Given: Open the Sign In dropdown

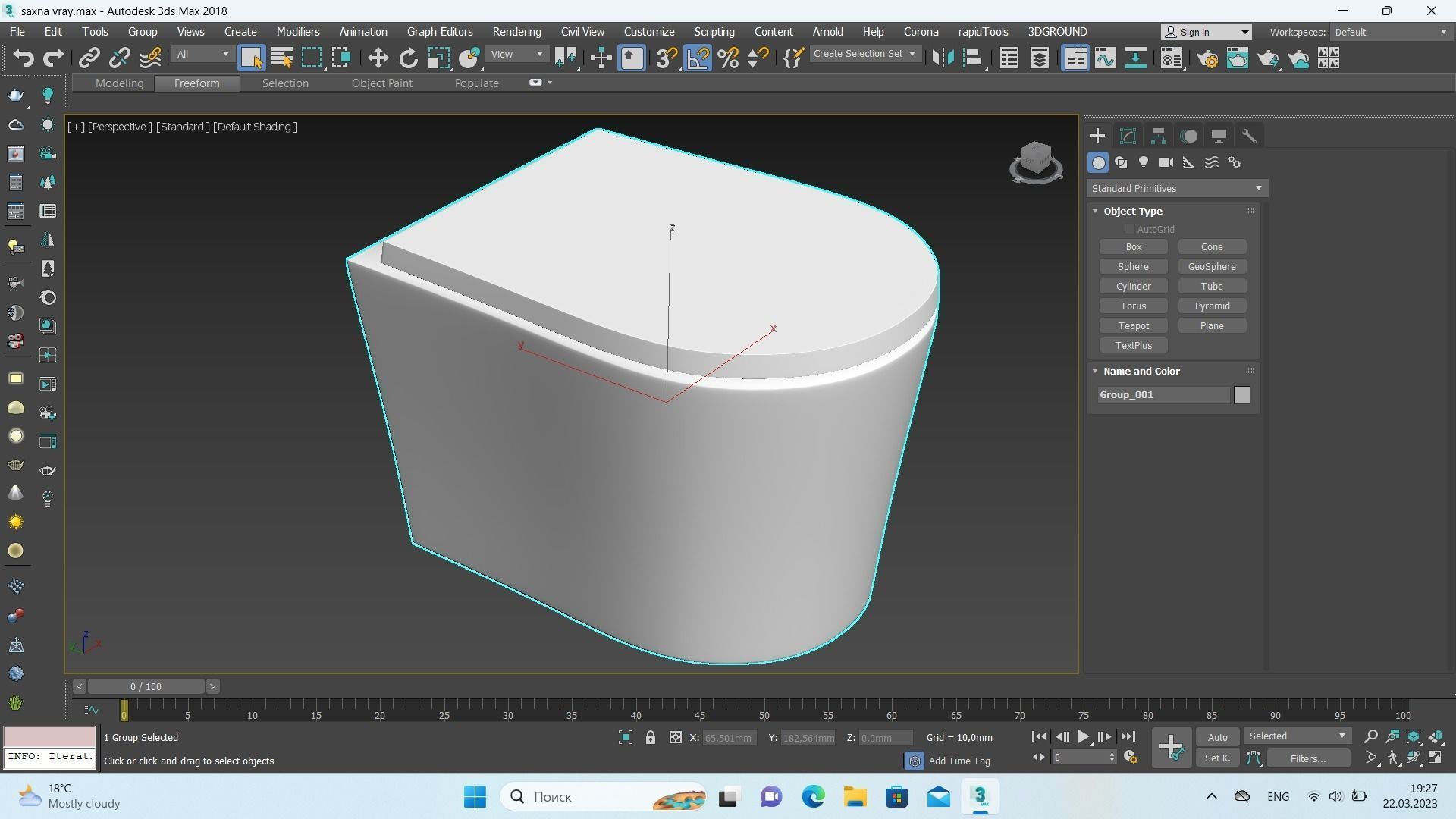Looking at the screenshot, I should pyautogui.click(x=1207, y=32).
